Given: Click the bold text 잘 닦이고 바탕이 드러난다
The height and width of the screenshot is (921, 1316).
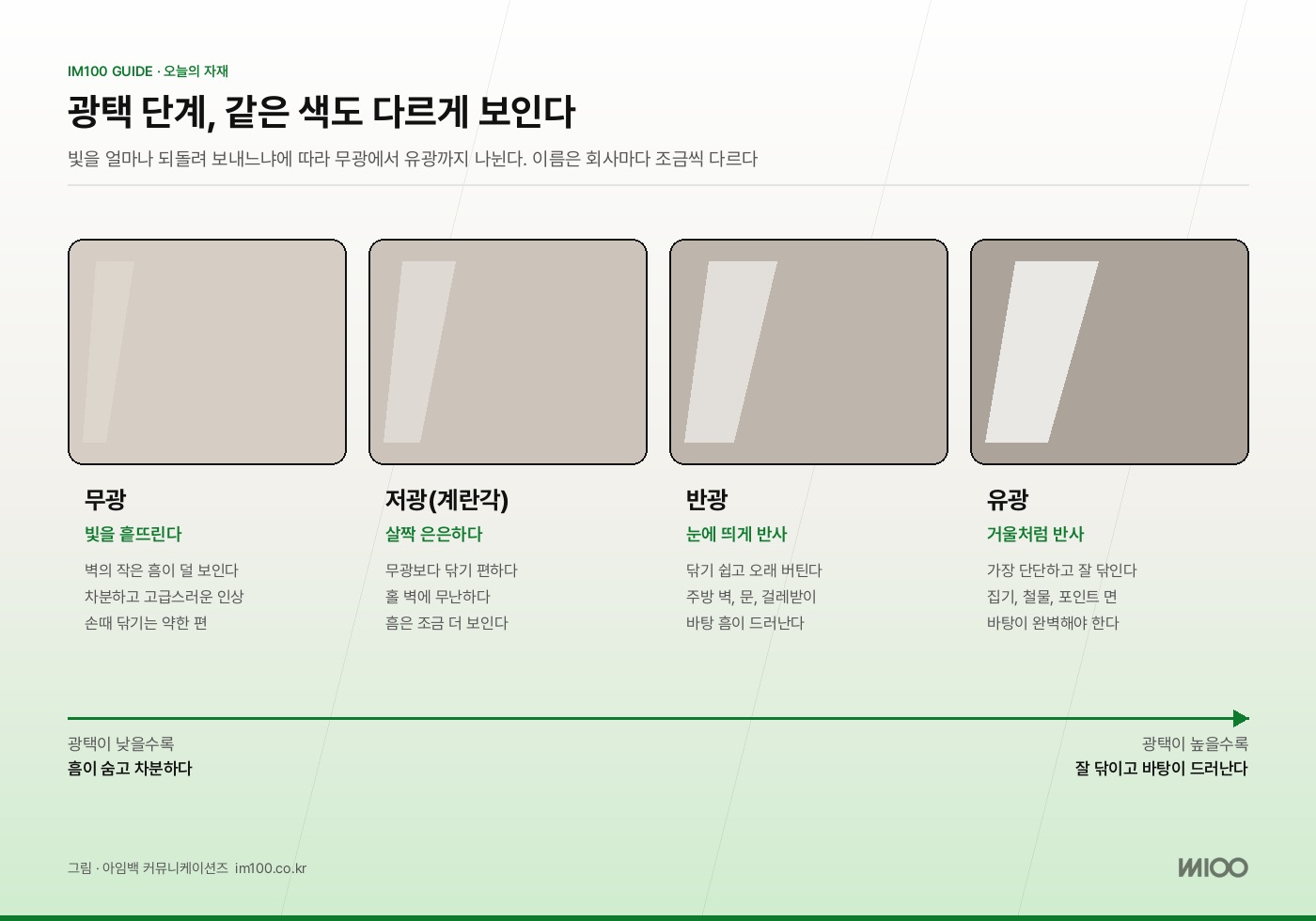Looking at the screenshot, I should point(1162,769).
